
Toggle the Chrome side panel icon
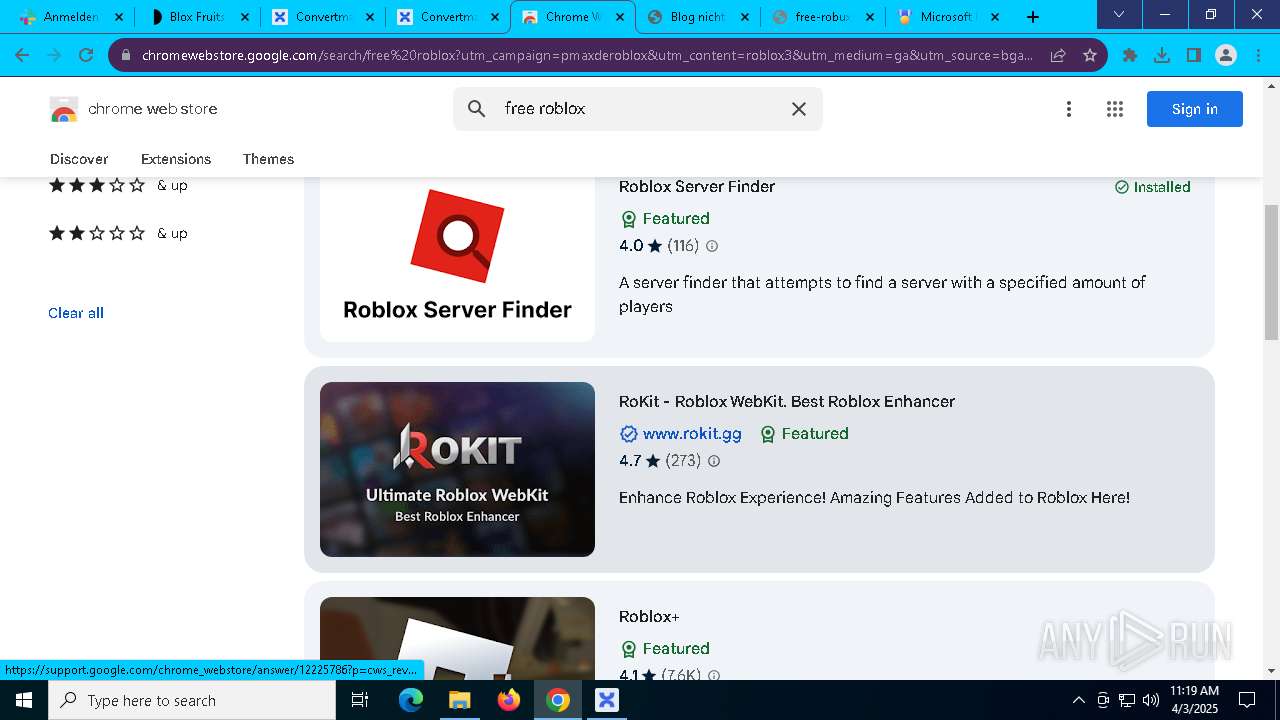[1194, 55]
